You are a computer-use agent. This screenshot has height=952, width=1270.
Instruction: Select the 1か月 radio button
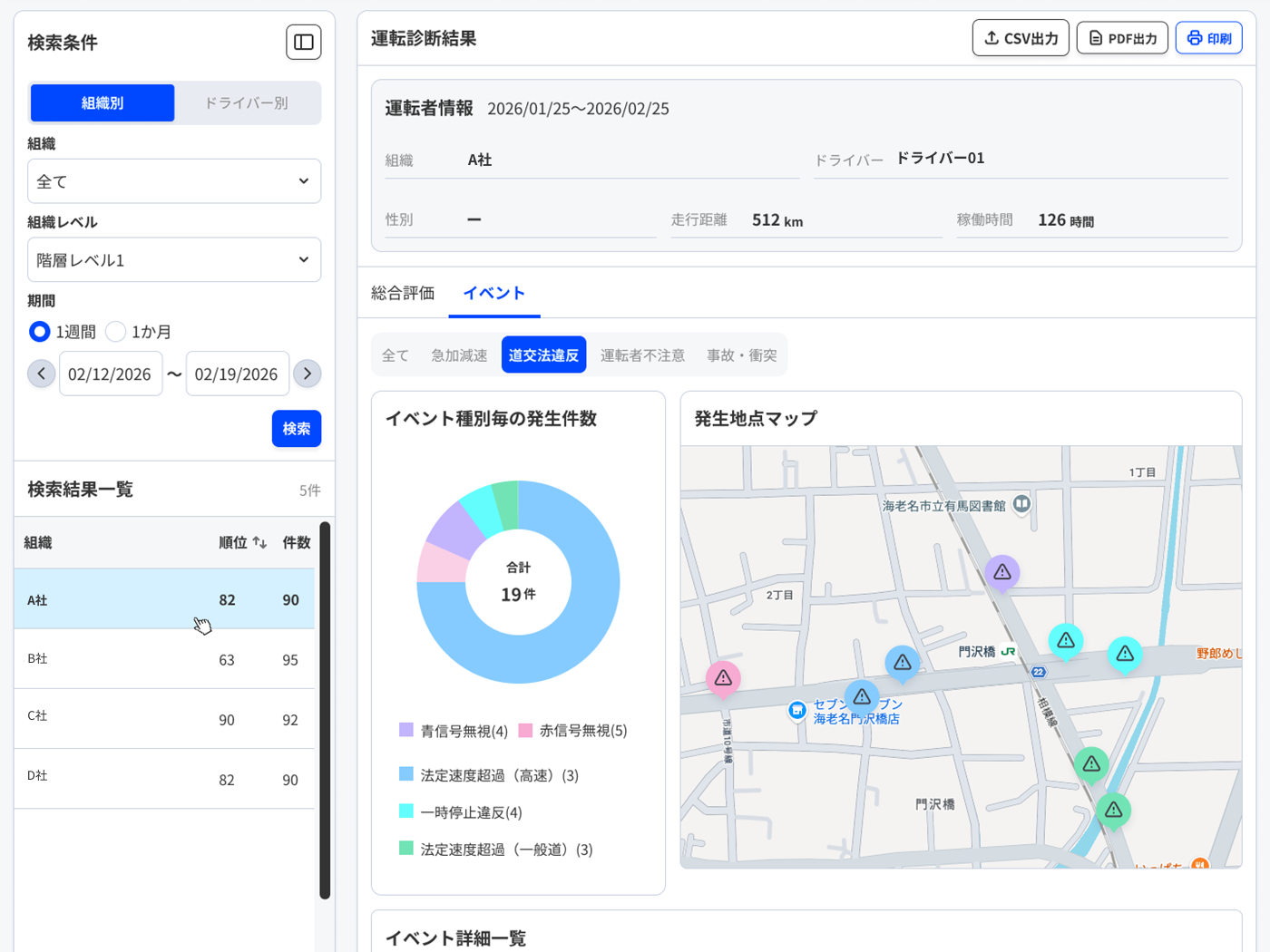115,332
